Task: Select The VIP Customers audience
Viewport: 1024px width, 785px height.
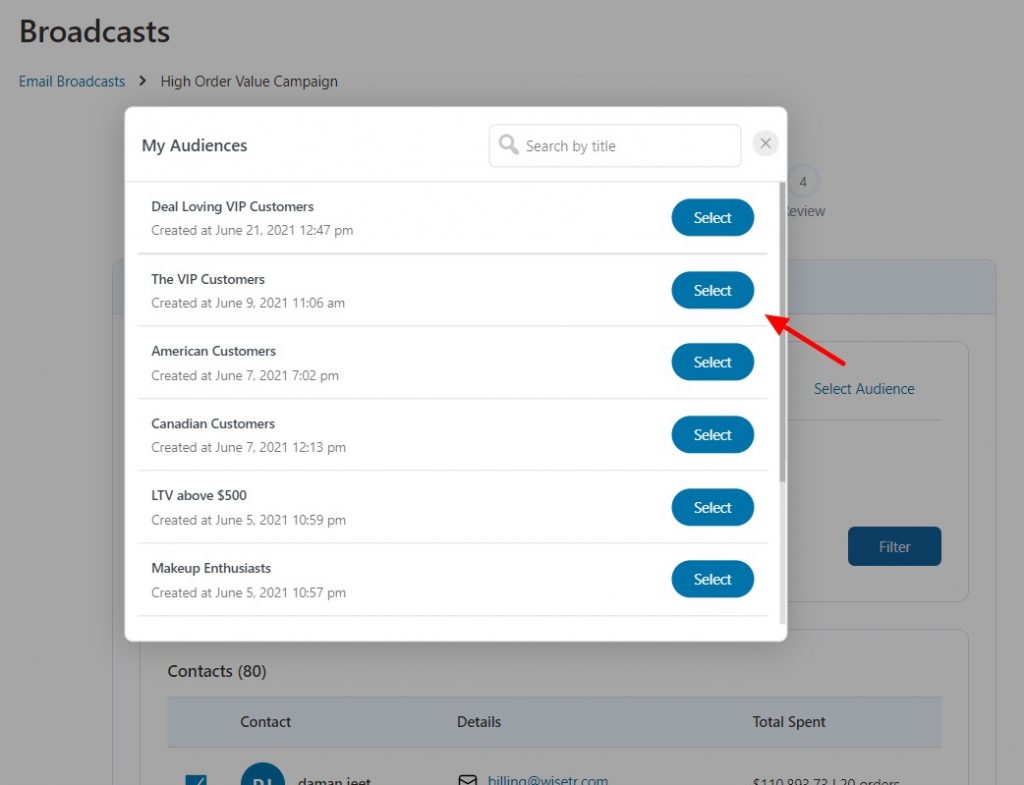Action: 712,290
